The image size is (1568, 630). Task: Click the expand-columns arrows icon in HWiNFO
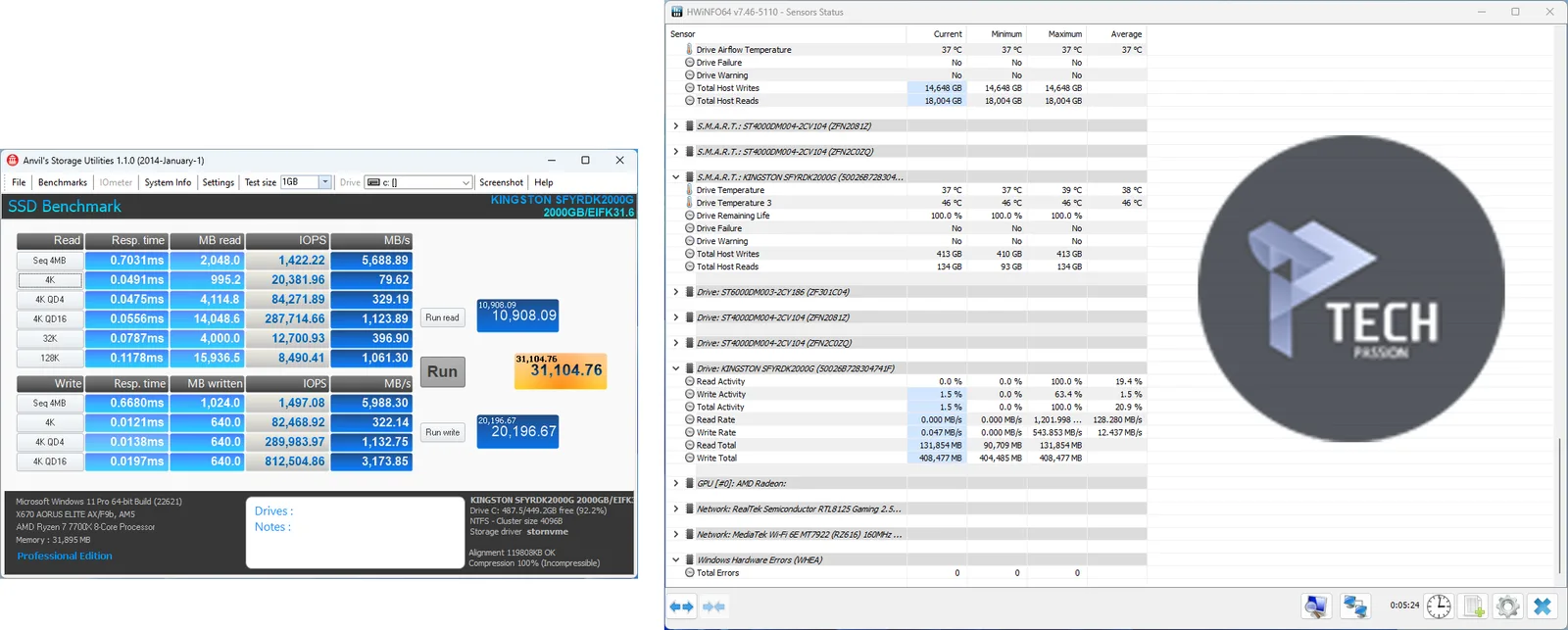[x=681, y=606]
